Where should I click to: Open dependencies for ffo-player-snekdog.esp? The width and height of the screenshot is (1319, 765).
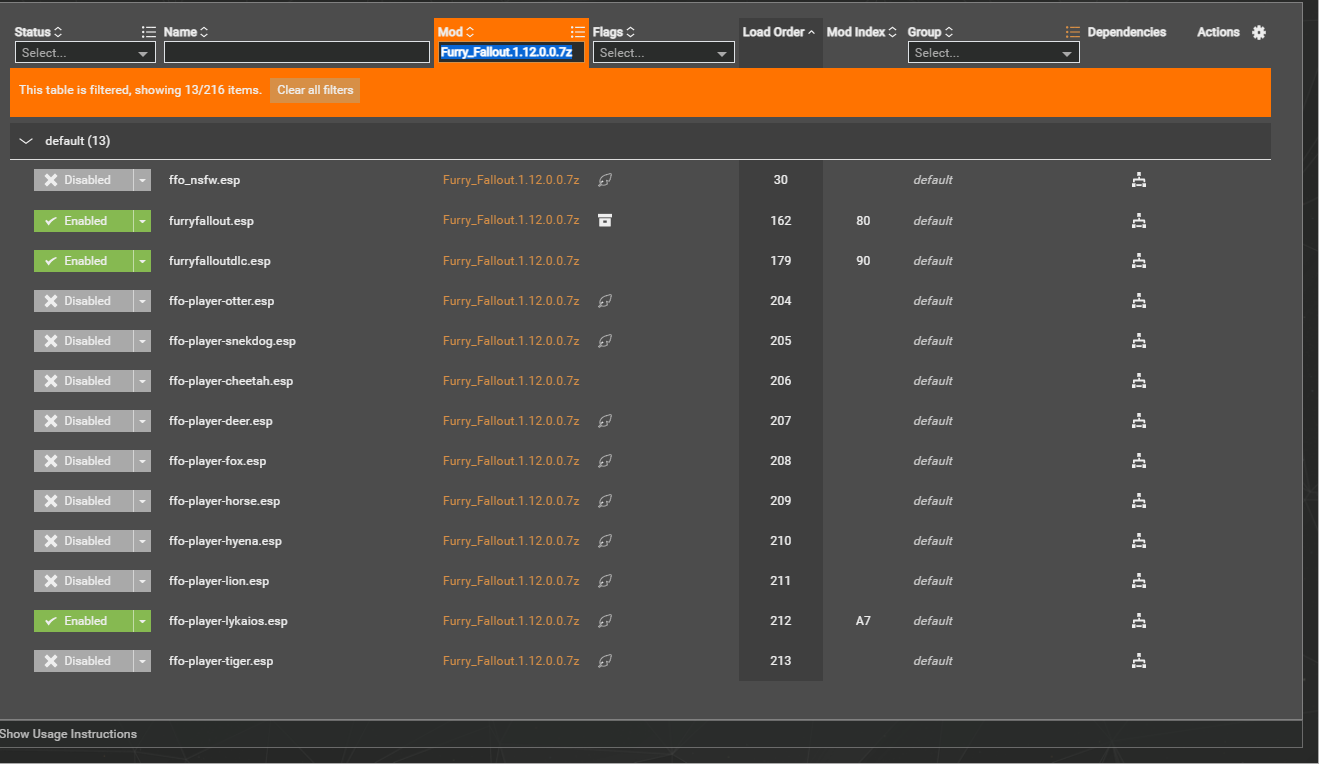pos(1138,341)
